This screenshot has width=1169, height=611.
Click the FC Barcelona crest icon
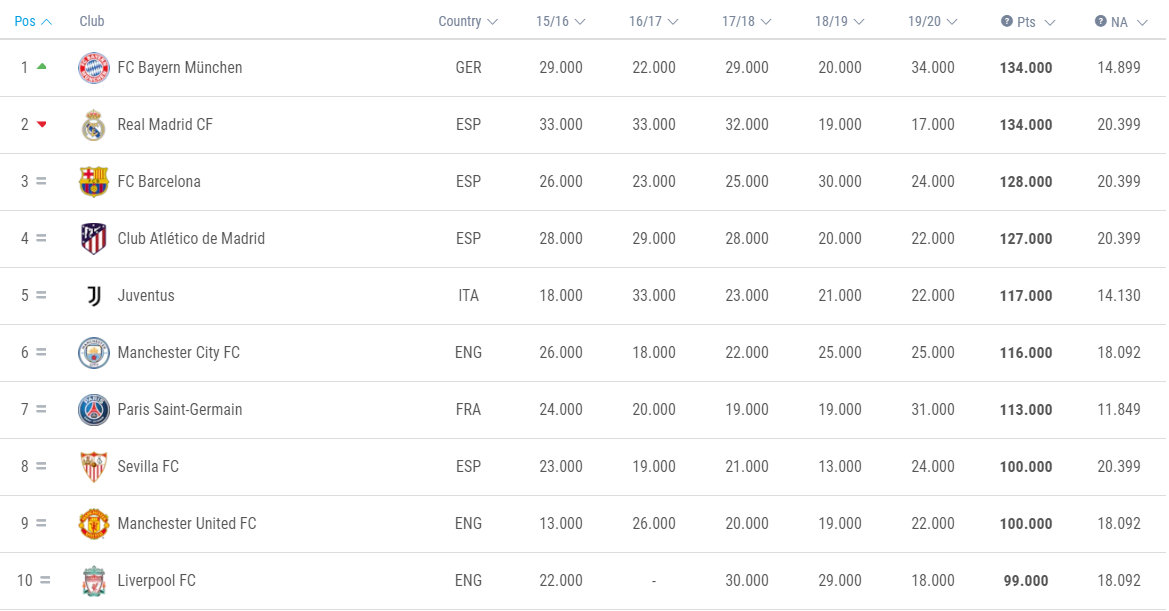click(94, 182)
